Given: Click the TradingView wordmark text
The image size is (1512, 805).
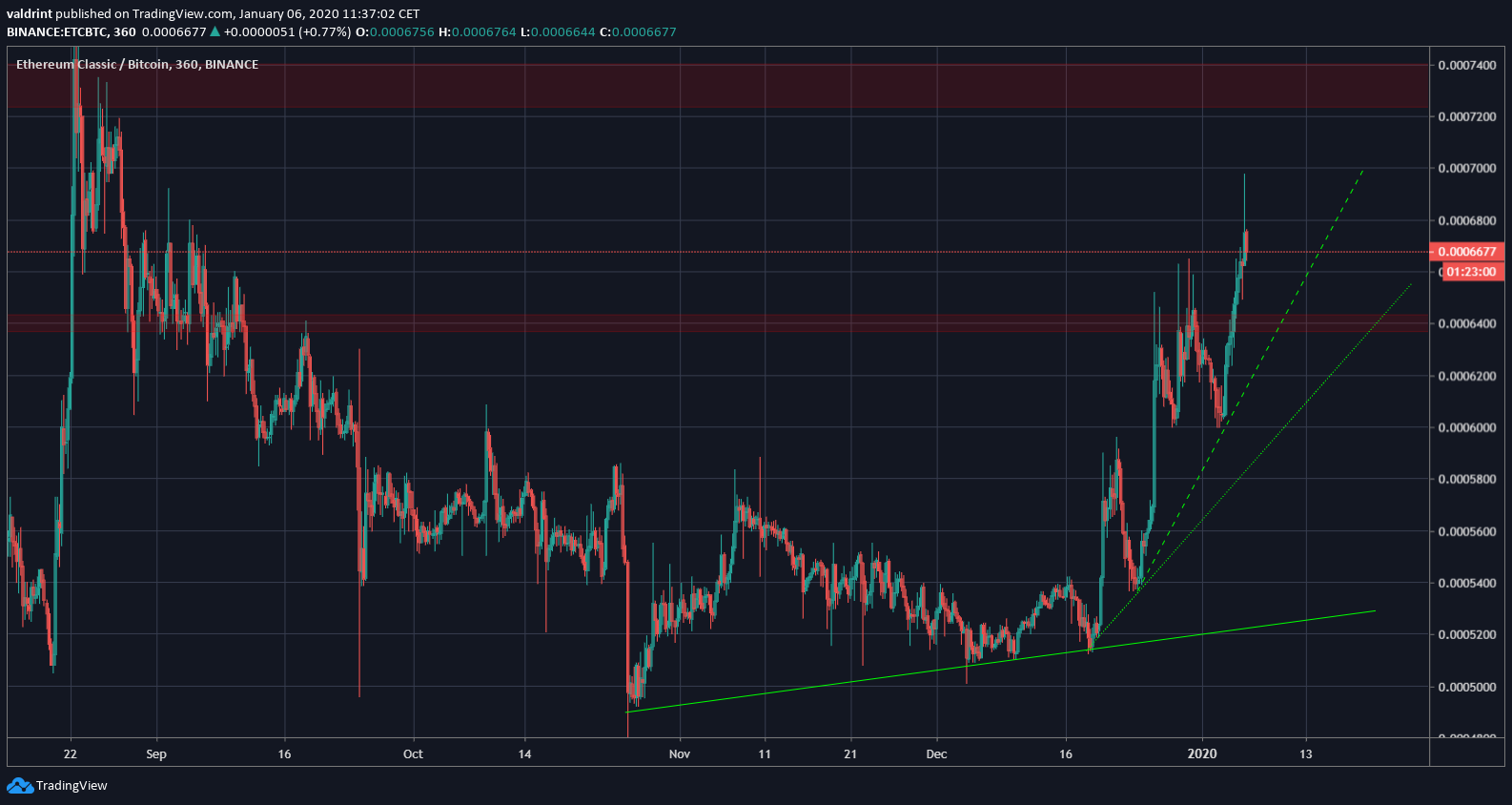Looking at the screenshot, I should pos(72,786).
